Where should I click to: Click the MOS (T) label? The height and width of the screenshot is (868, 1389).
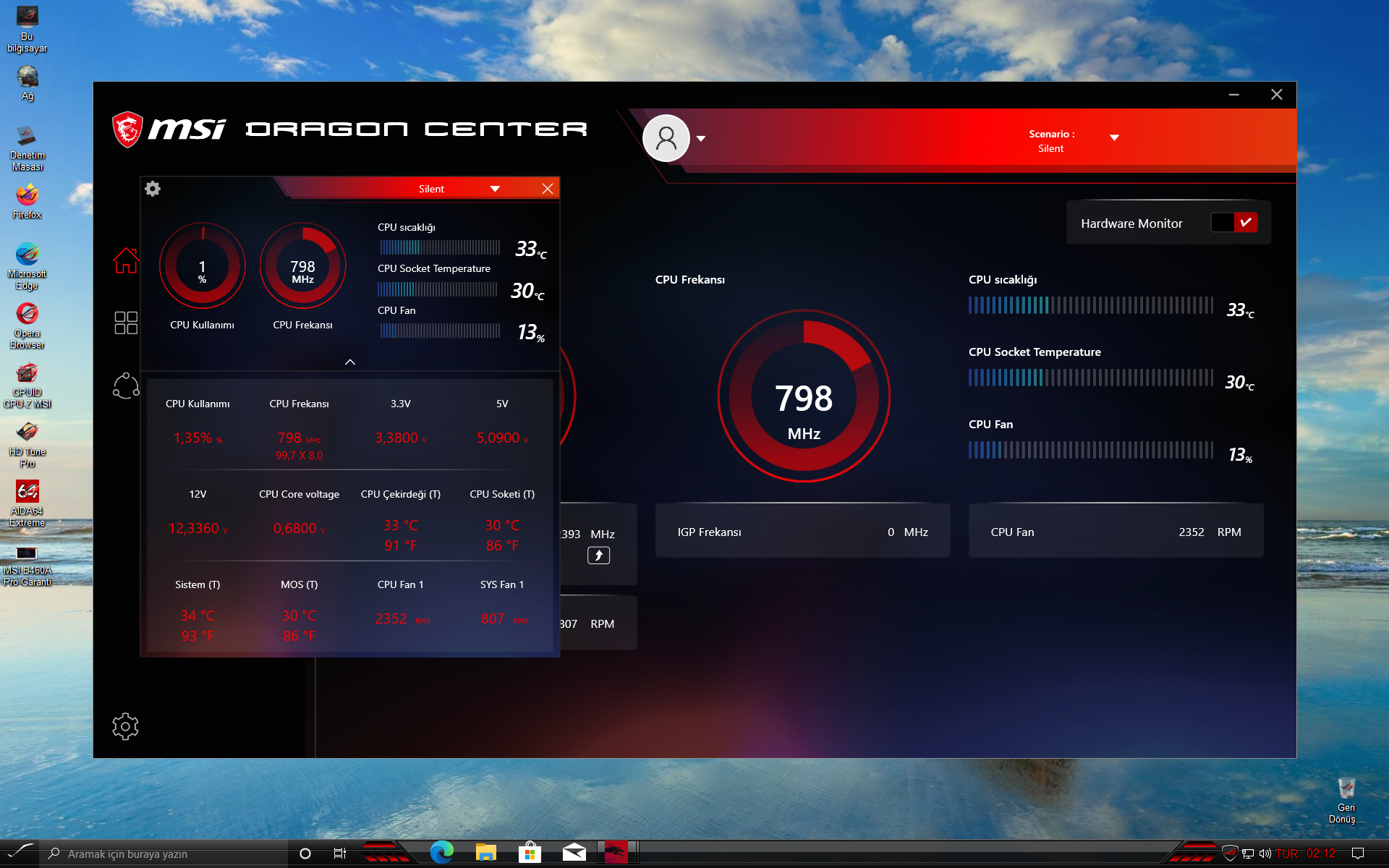coord(300,584)
